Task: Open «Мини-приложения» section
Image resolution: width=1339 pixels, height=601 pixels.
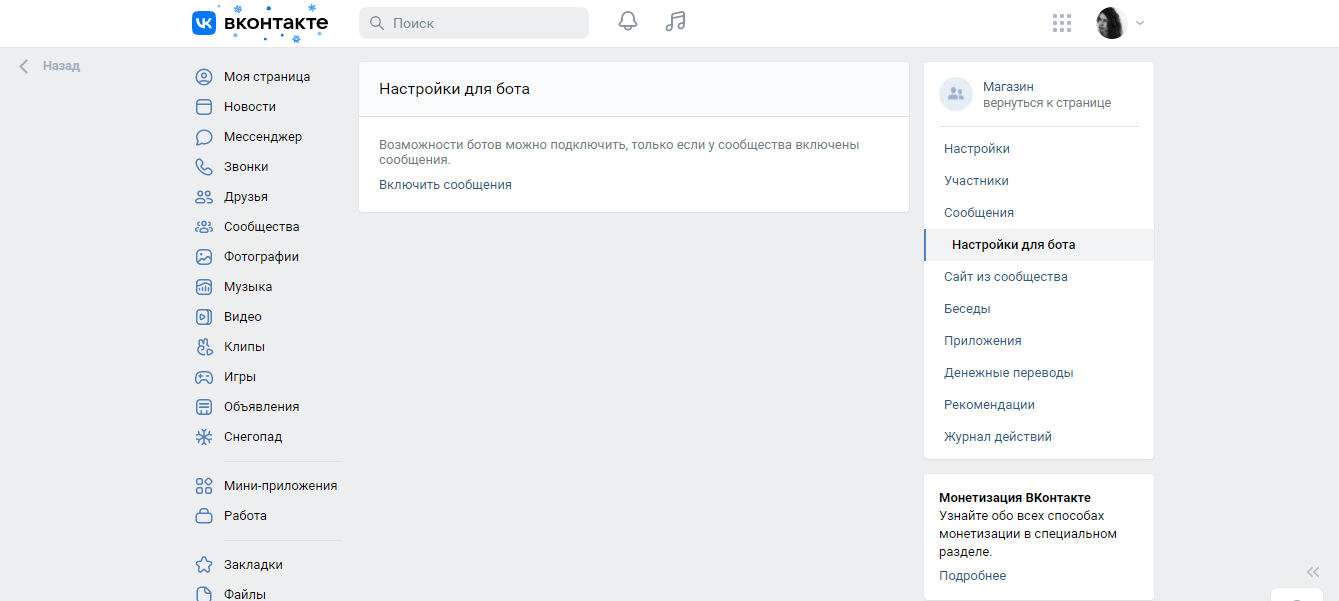Action: pyautogui.click(x=280, y=486)
